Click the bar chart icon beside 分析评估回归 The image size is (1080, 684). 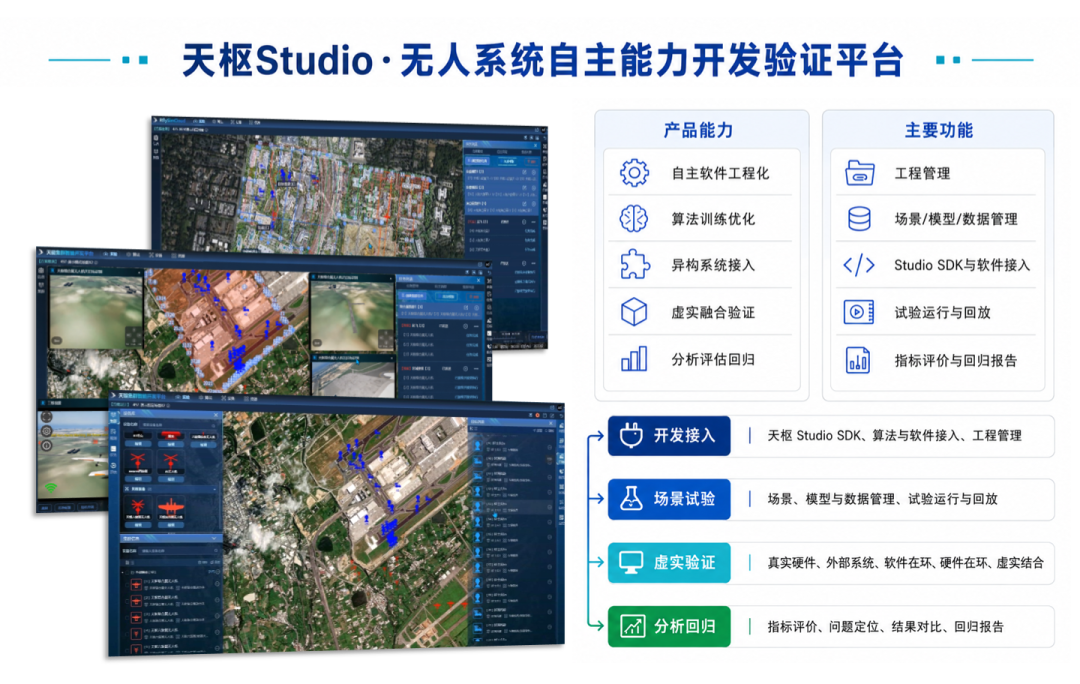tap(634, 359)
